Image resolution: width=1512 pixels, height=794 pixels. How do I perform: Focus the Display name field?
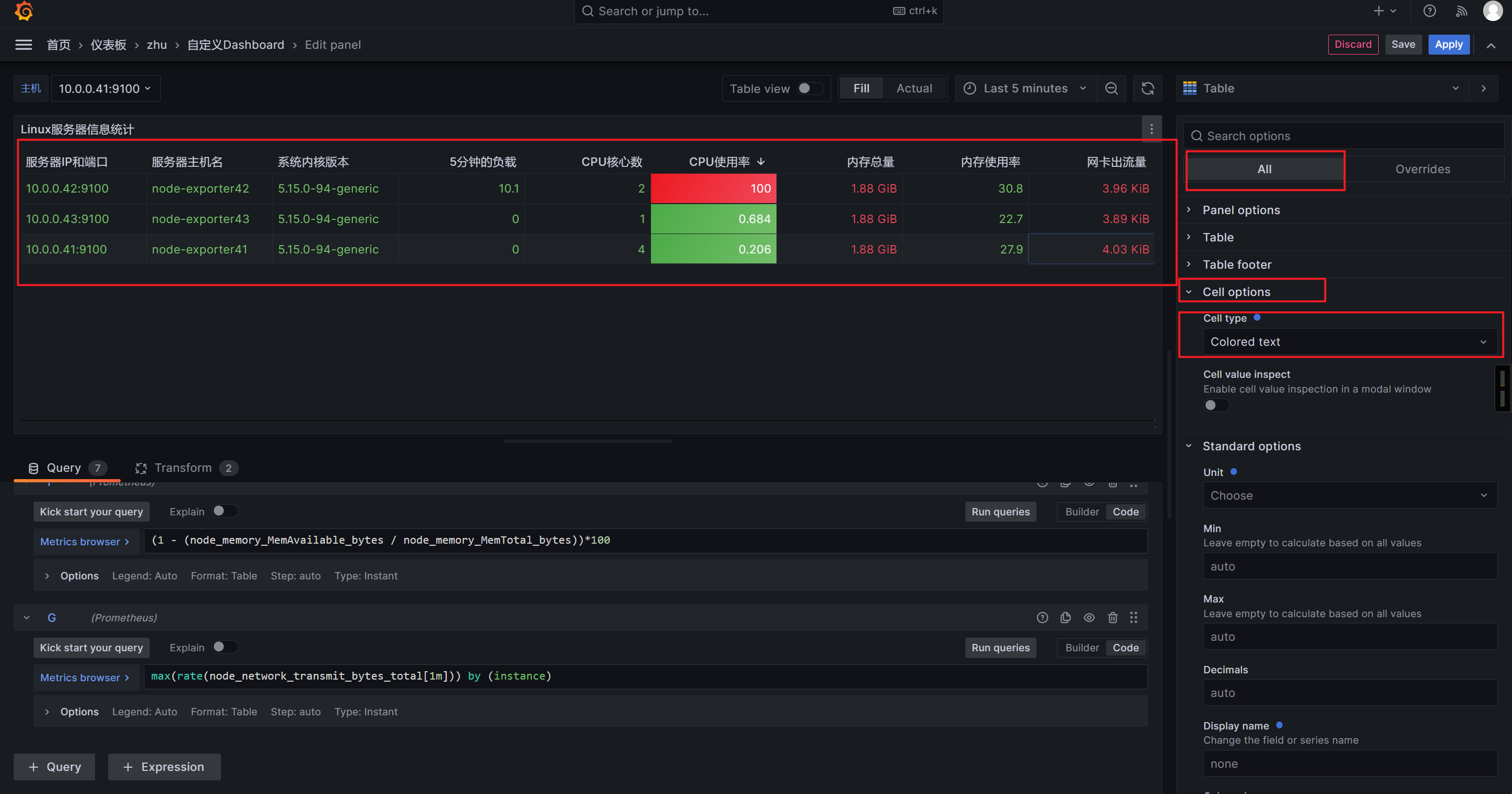click(1349, 764)
